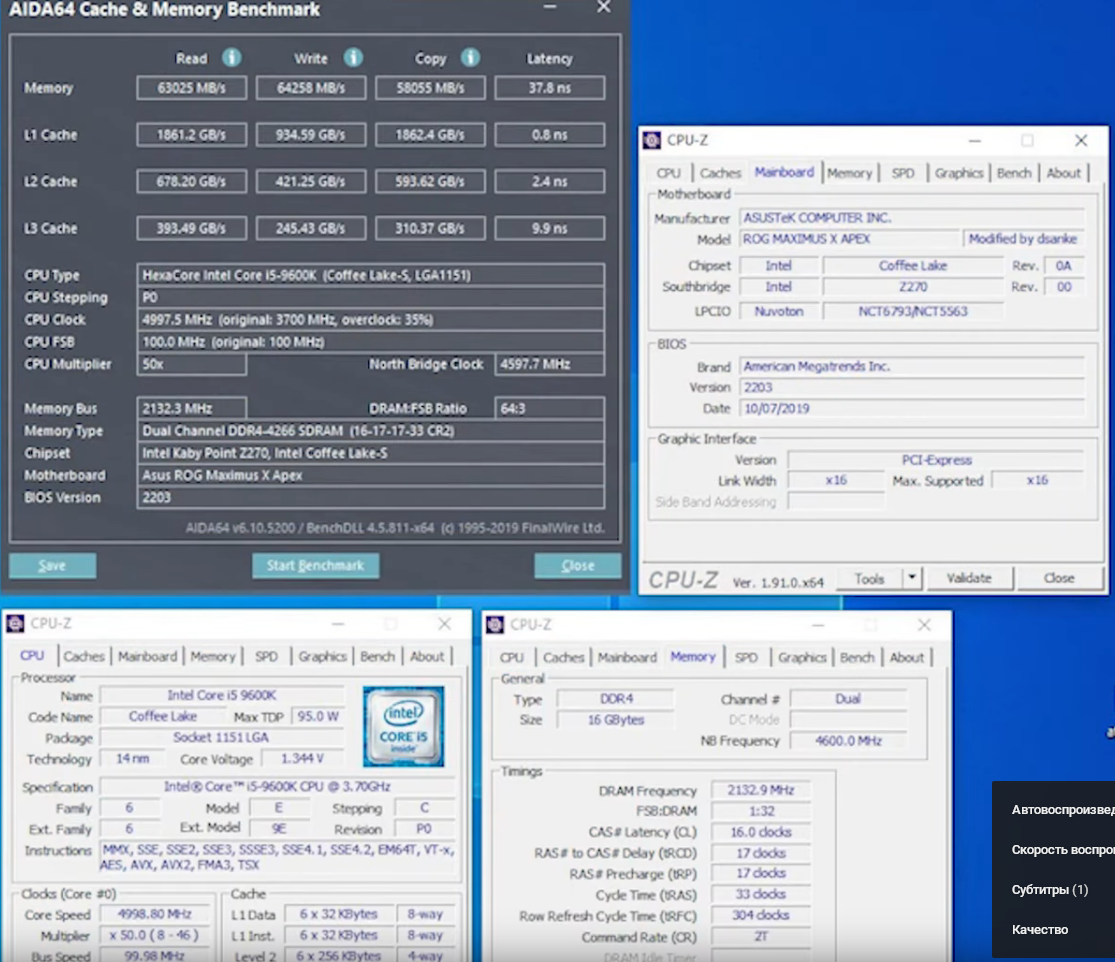Viewport: 1115px width, 962px height.
Task: Click Core Speed value 4998.80 MHz
Action: (x=154, y=914)
